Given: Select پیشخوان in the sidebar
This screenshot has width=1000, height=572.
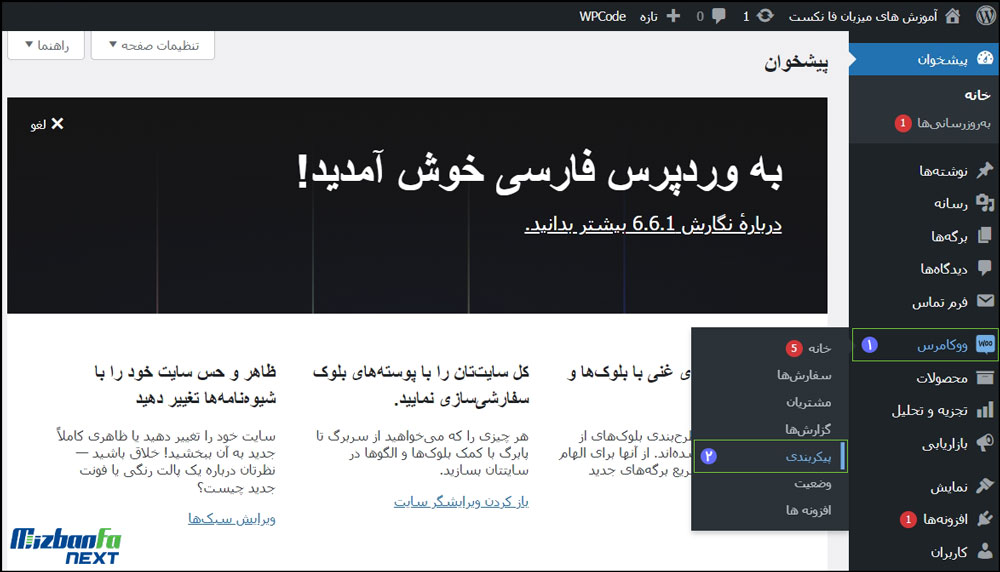Looking at the screenshot, I should pos(925,59).
